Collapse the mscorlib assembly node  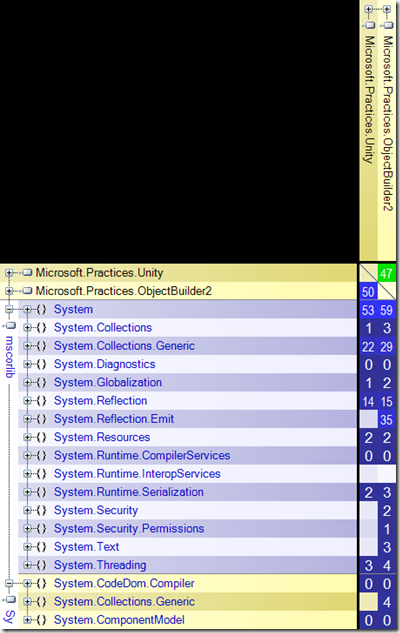[9, 310]
